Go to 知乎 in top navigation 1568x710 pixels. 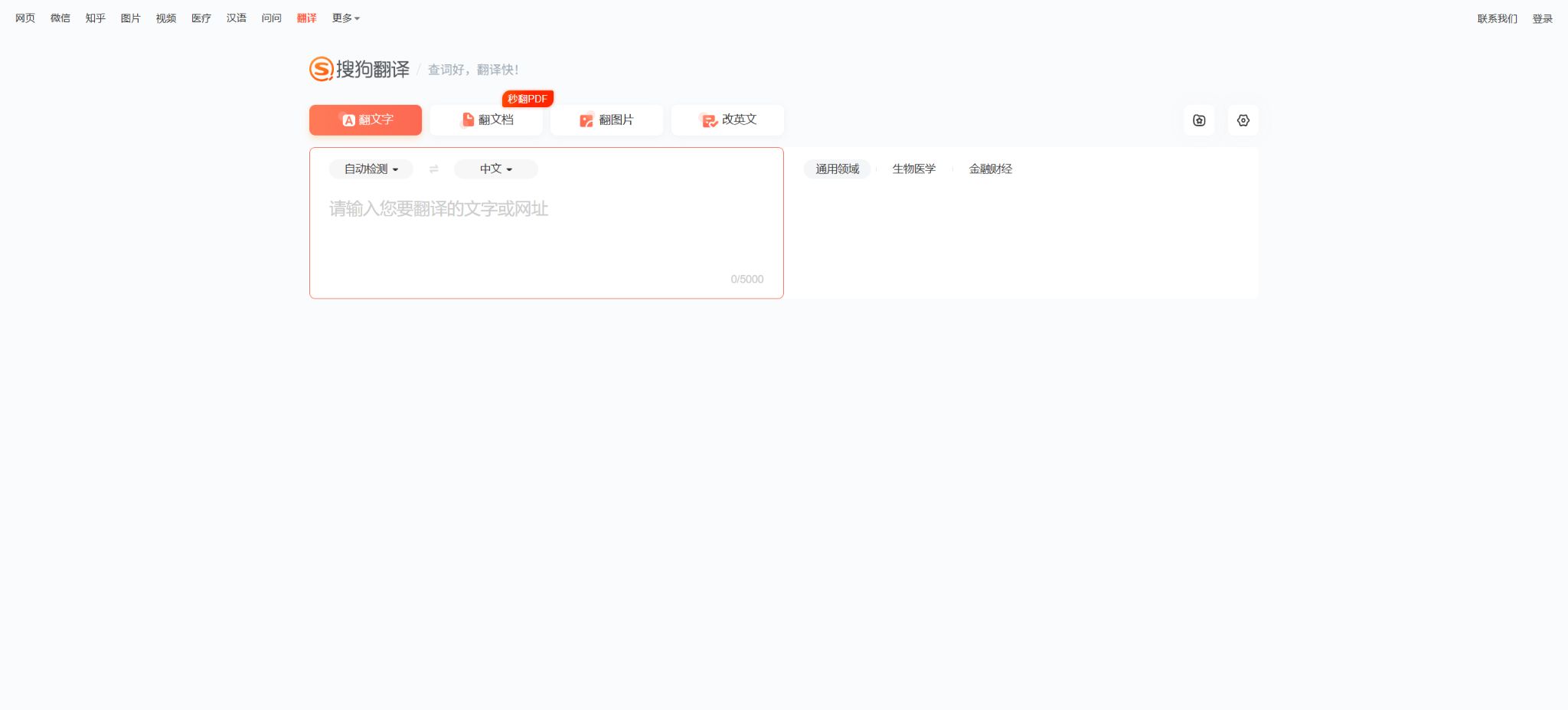(x=96, y=18)
